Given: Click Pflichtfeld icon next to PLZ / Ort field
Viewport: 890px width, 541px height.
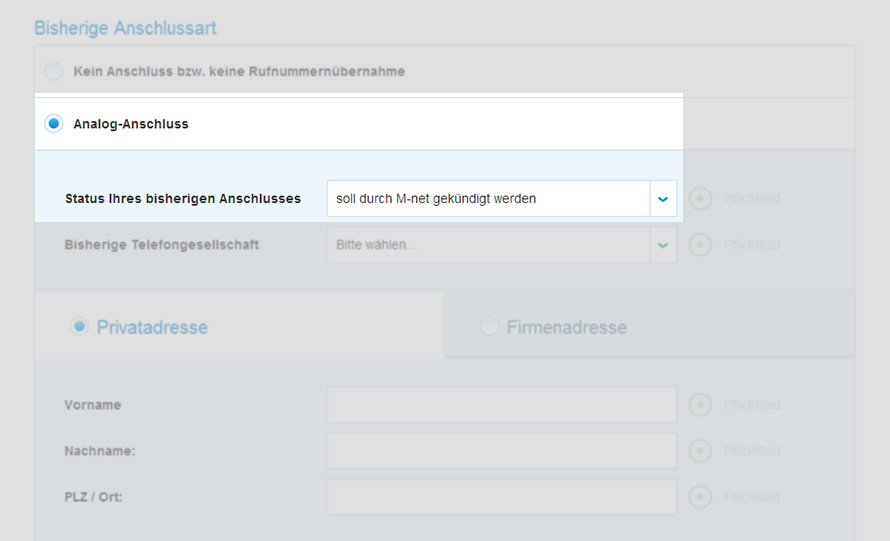Looking at the screenshot, I should (x=701, y=497).
